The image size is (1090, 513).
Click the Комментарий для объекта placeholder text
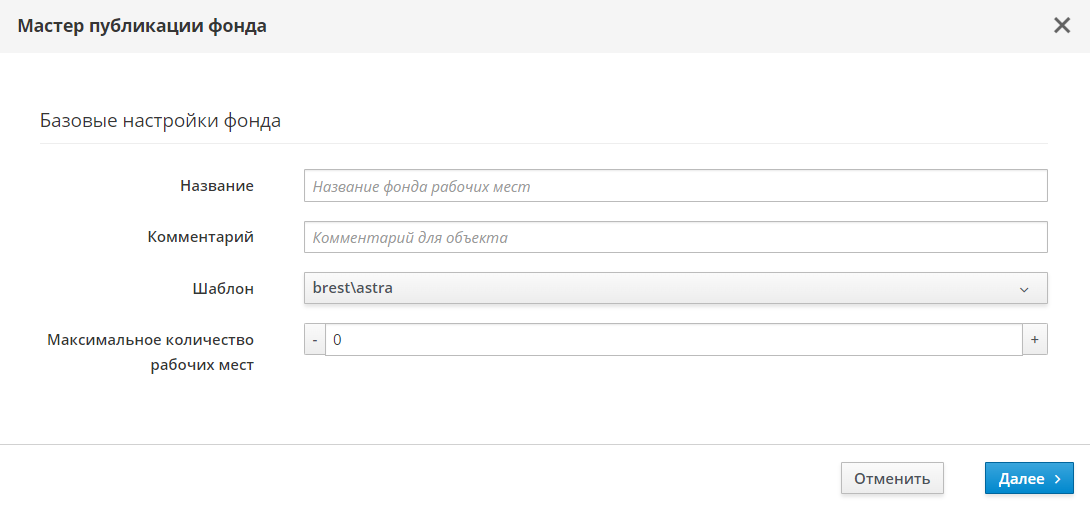[410, 238]
